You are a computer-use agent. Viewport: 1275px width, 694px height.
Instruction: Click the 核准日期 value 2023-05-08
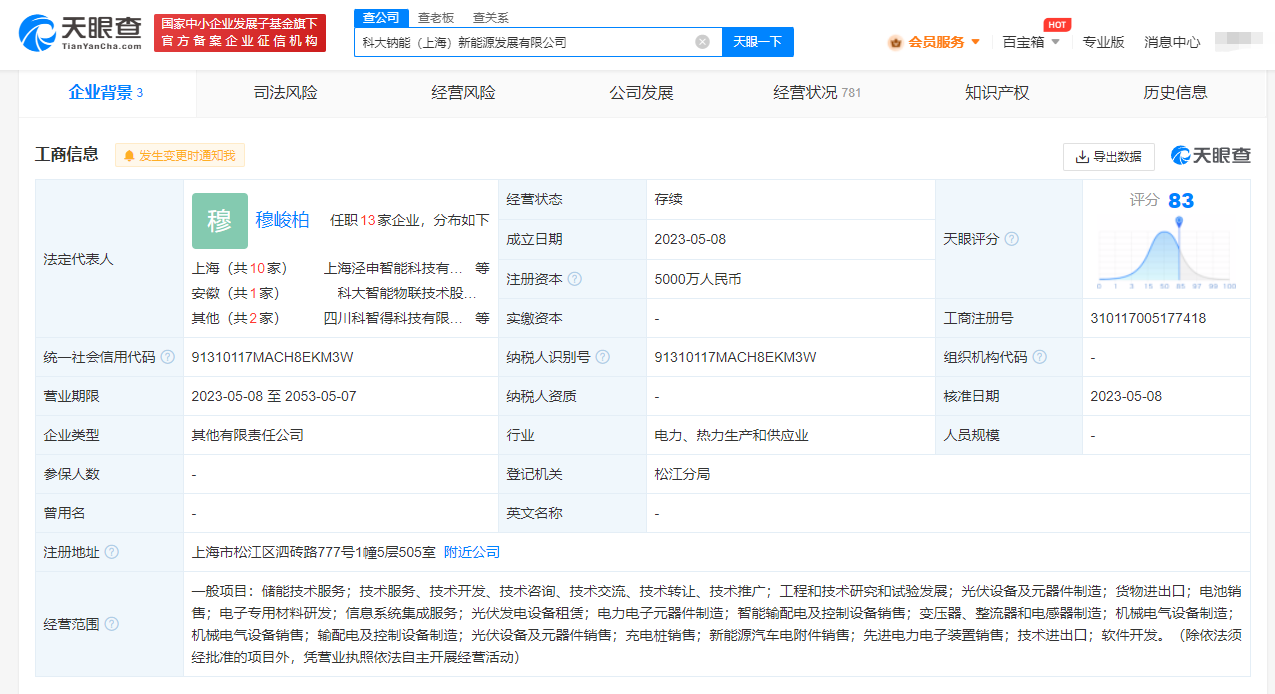[1126, 396]
